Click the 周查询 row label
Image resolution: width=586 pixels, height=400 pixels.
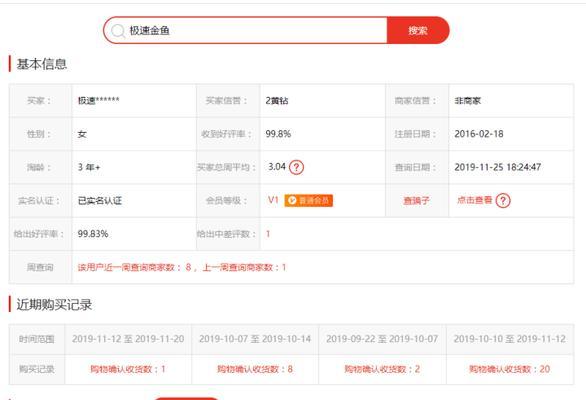[40, 267]
